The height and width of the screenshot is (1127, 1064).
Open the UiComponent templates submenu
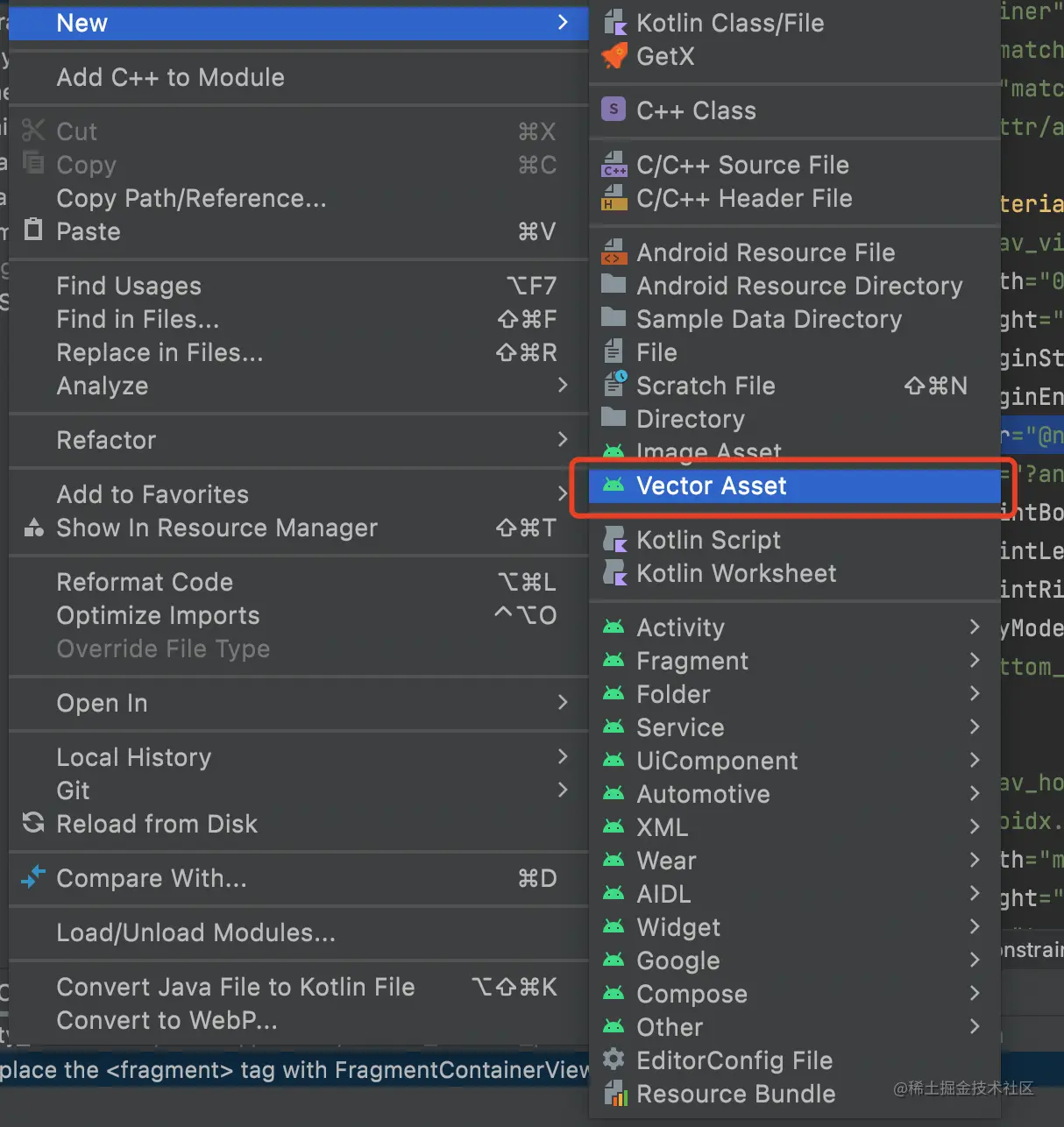click(795, 761)
